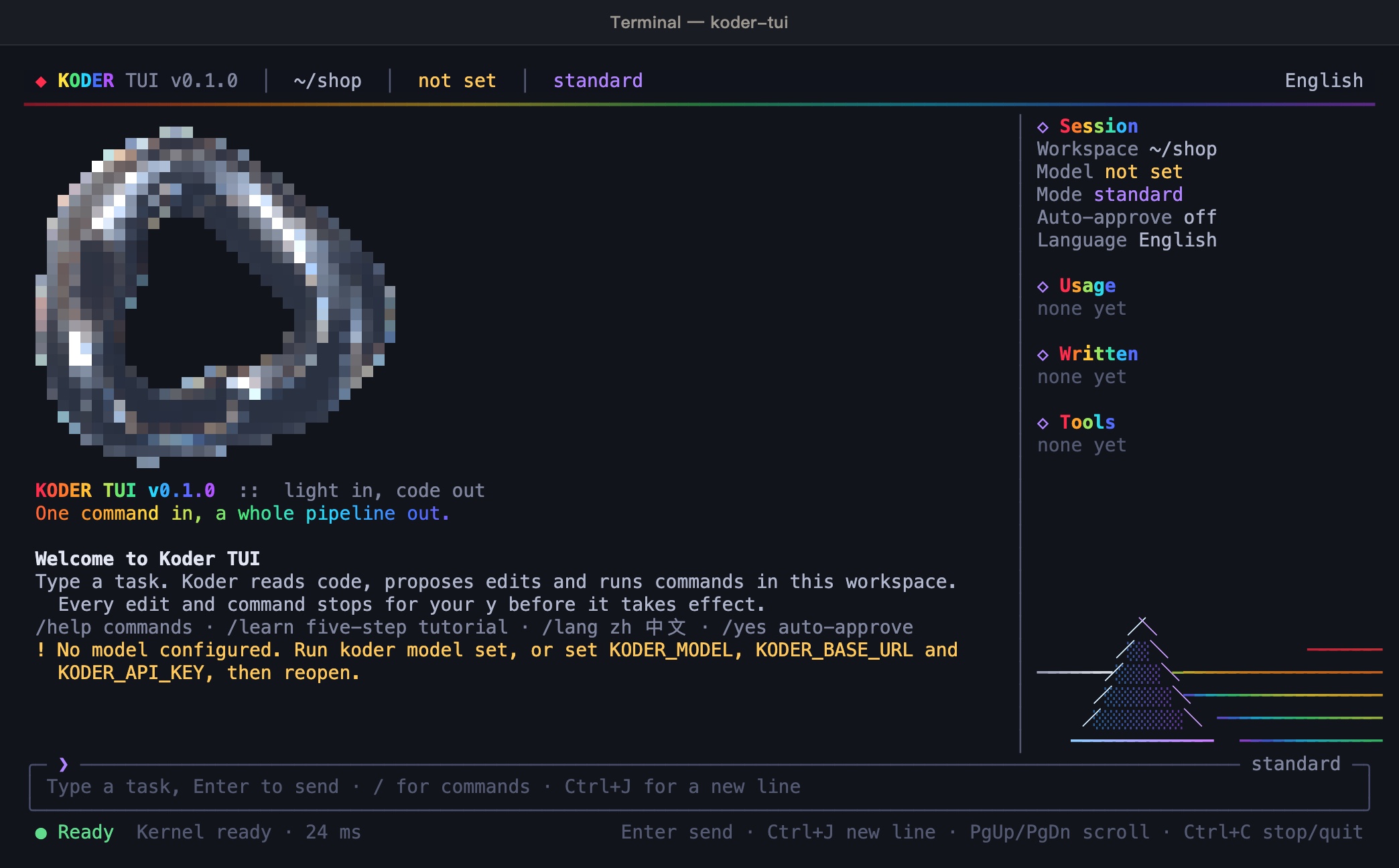The height and width of the screenshot is (868, 1399).
Task: Click the Tools heading
Action: [x=1087, y=422]
